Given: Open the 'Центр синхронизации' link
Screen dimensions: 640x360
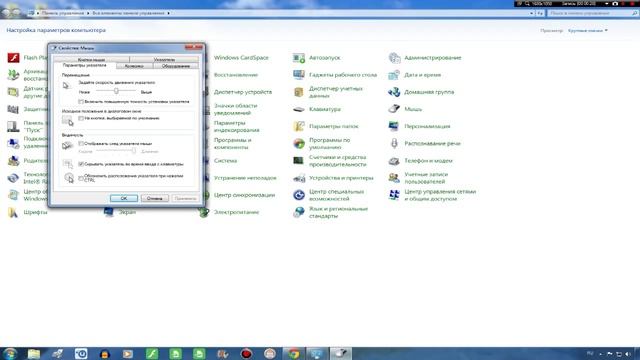Looking at the screenshot, I should point(244,195).
